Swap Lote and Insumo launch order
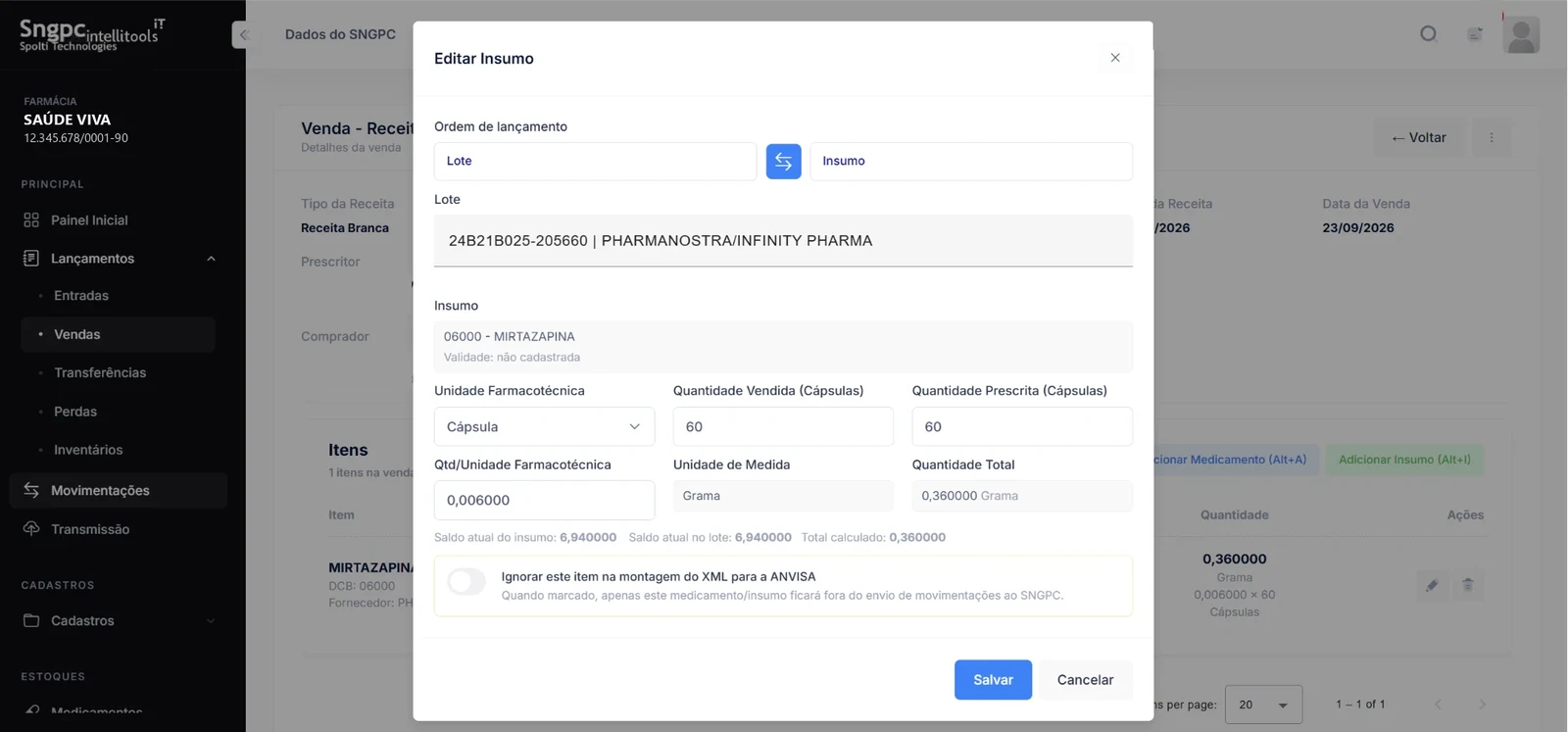 (x=783, y=162)
